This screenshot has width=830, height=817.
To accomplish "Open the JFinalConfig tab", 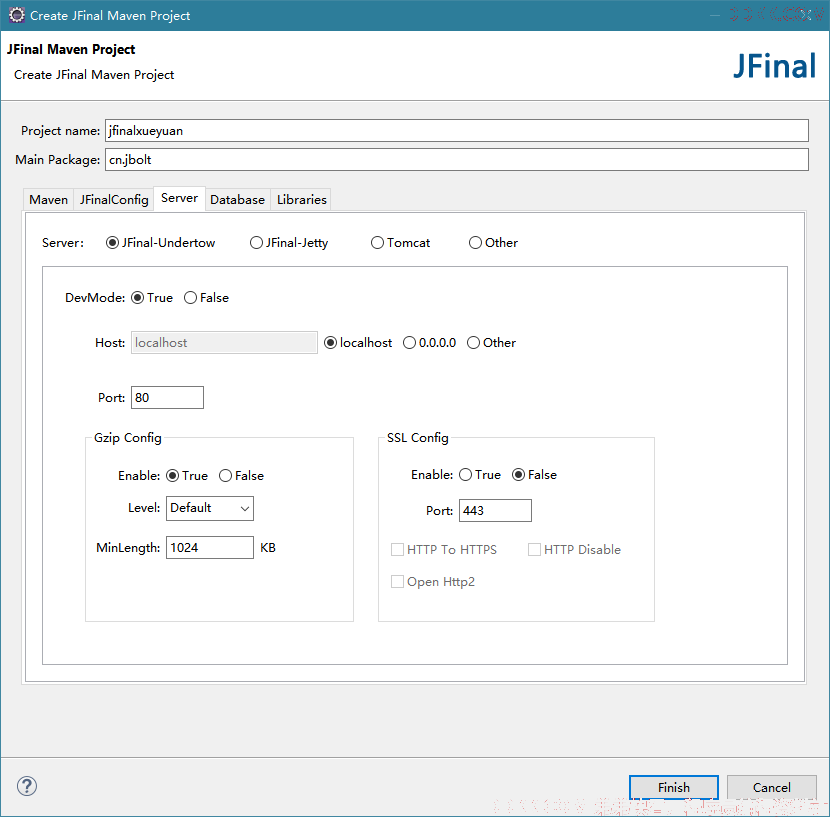I will [x=114, y=200].
